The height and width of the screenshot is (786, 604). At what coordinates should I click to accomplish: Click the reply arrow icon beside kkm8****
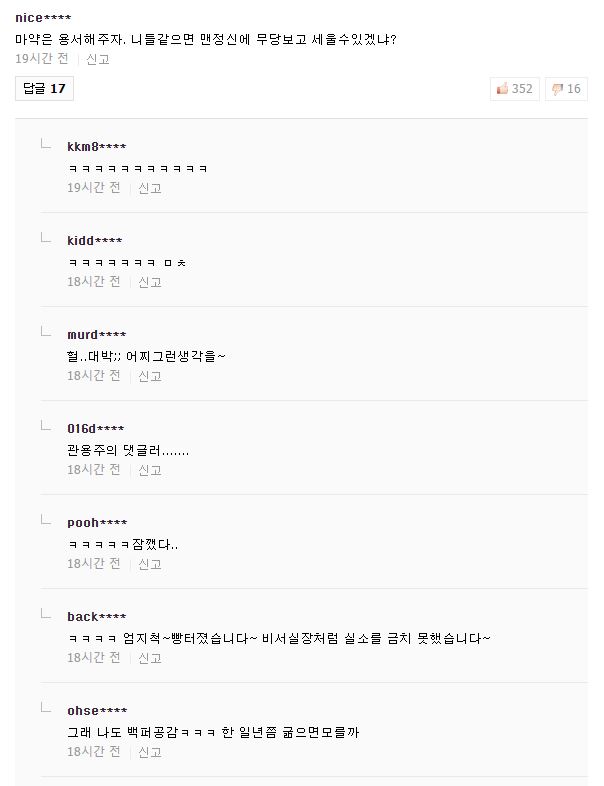46,146
